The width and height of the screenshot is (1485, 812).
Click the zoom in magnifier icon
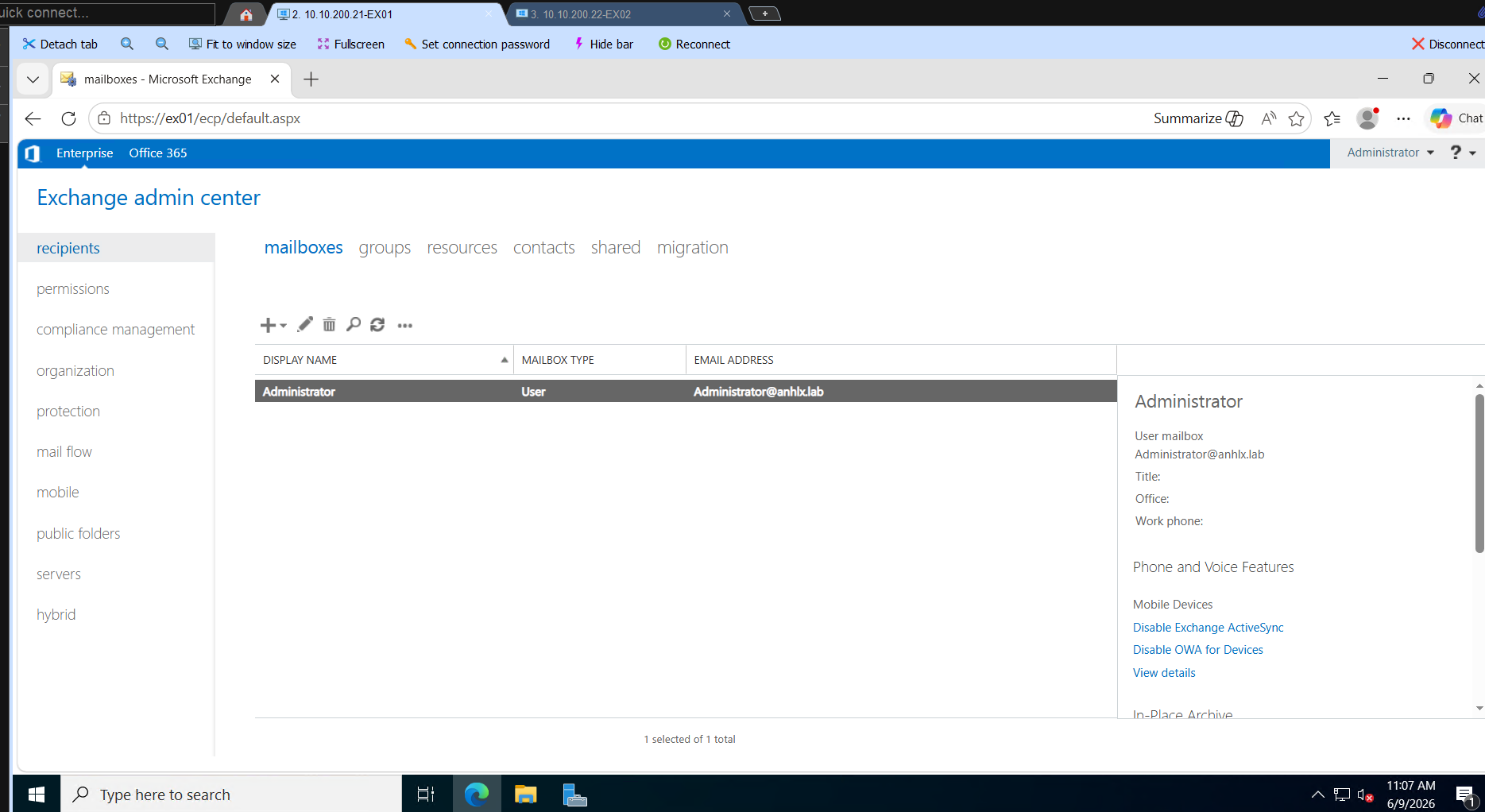pyautogui.click(x=127, y=44)
